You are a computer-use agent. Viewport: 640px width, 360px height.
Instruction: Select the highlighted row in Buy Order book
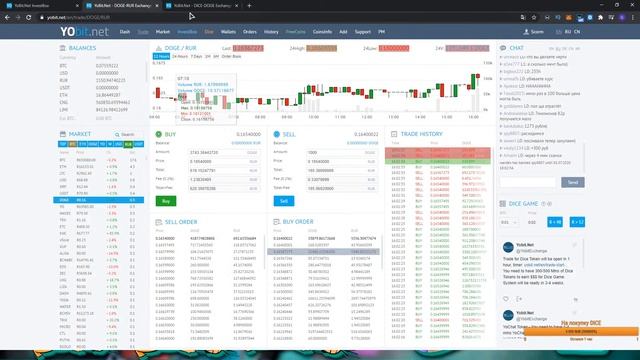click(x=323, y=252)
